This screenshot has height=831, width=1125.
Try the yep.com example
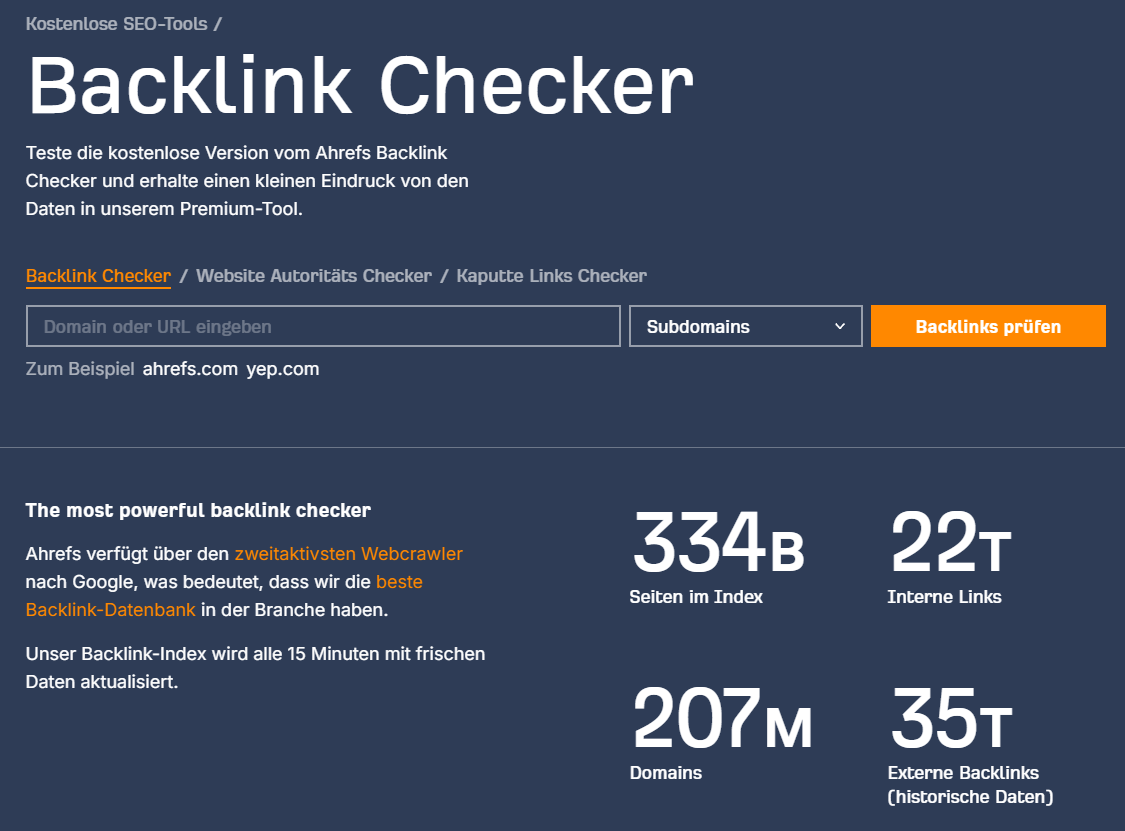(x=283, y=368)
